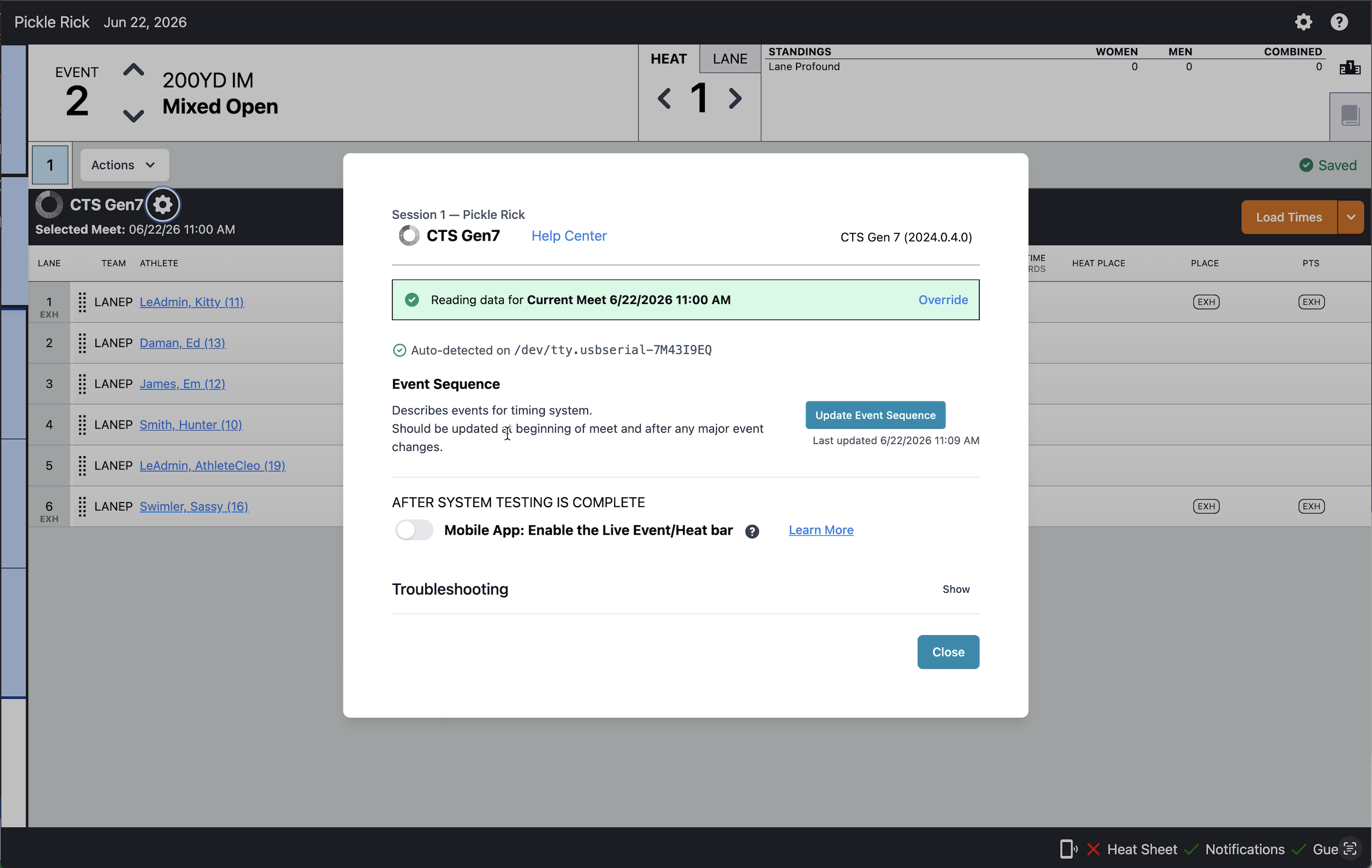Open the help question mark icon
The height and width of the screenshot is (868, 1372).
(1339, 22)
